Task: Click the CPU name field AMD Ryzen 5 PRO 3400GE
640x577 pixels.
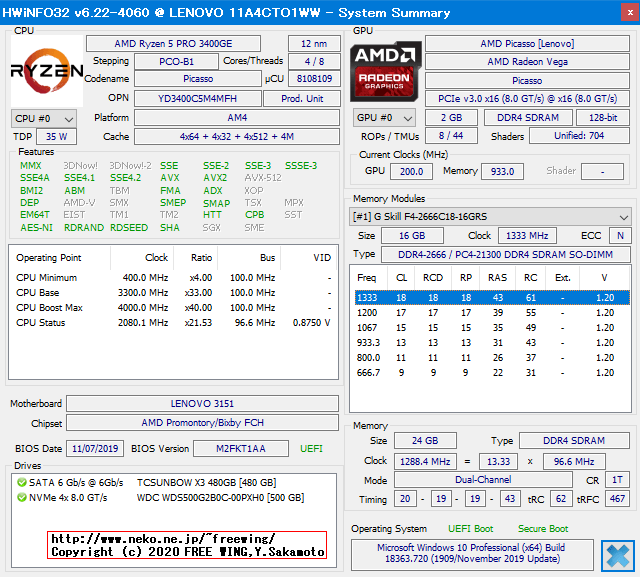Action: tap(173, 44)
